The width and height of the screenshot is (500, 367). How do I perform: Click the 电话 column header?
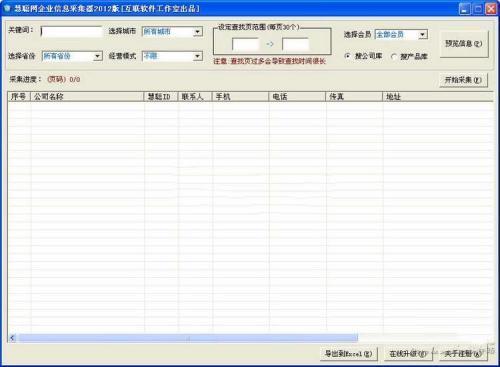(x=297, y=97)
